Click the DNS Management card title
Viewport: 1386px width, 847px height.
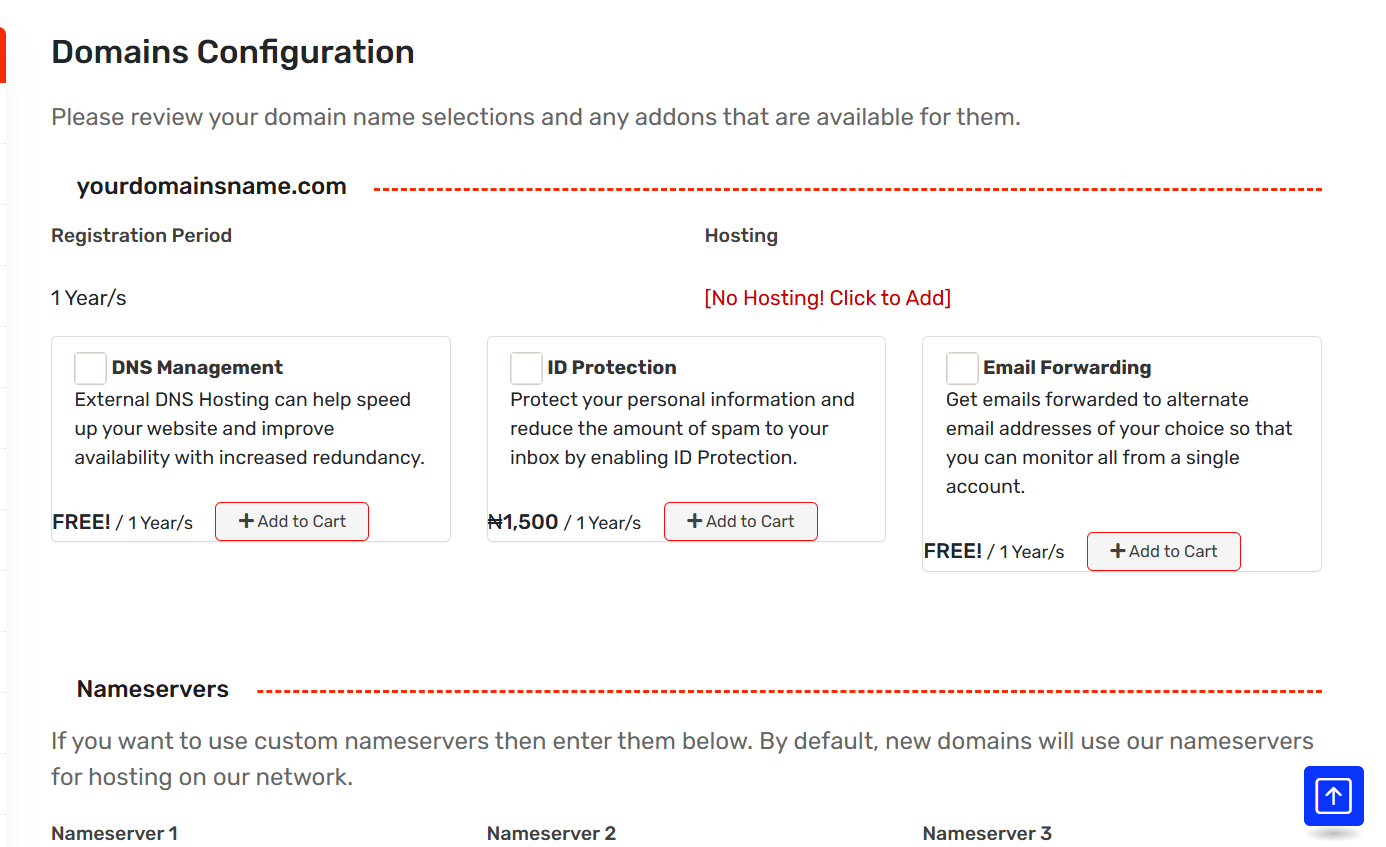pos(197,368)
